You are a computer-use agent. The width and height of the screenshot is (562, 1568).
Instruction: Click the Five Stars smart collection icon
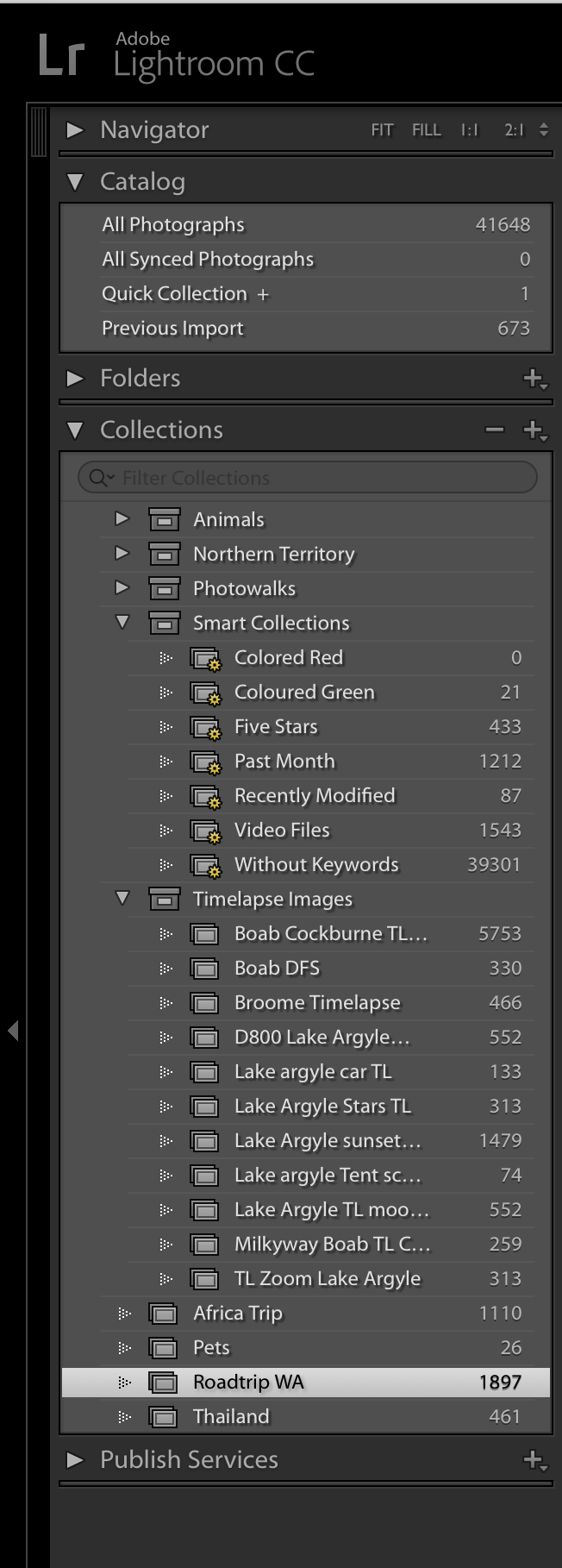point(205,727)
